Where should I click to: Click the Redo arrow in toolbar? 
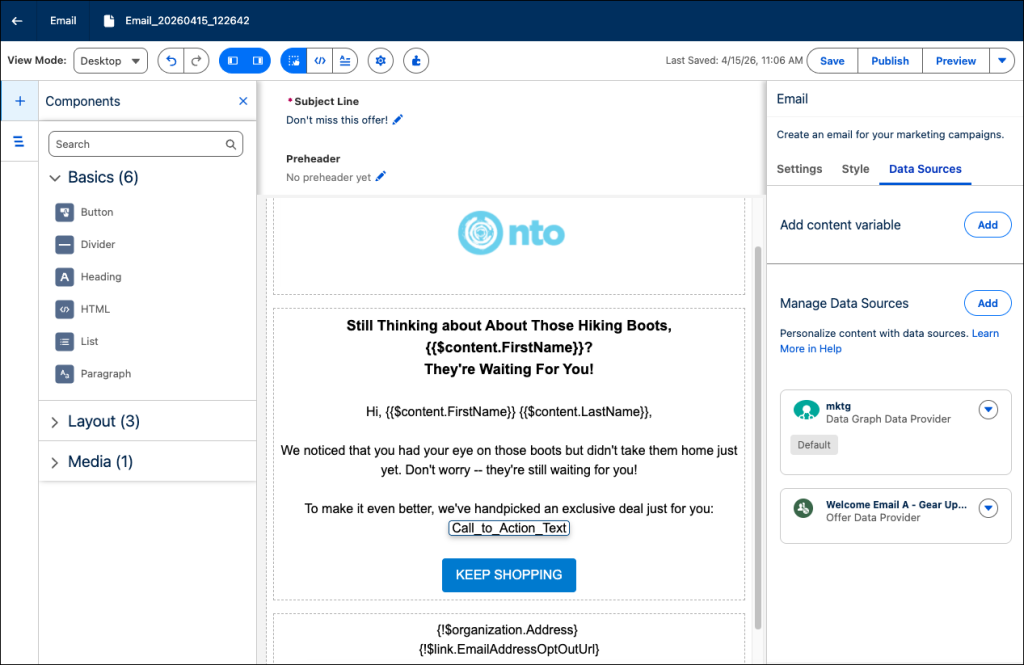197,61
